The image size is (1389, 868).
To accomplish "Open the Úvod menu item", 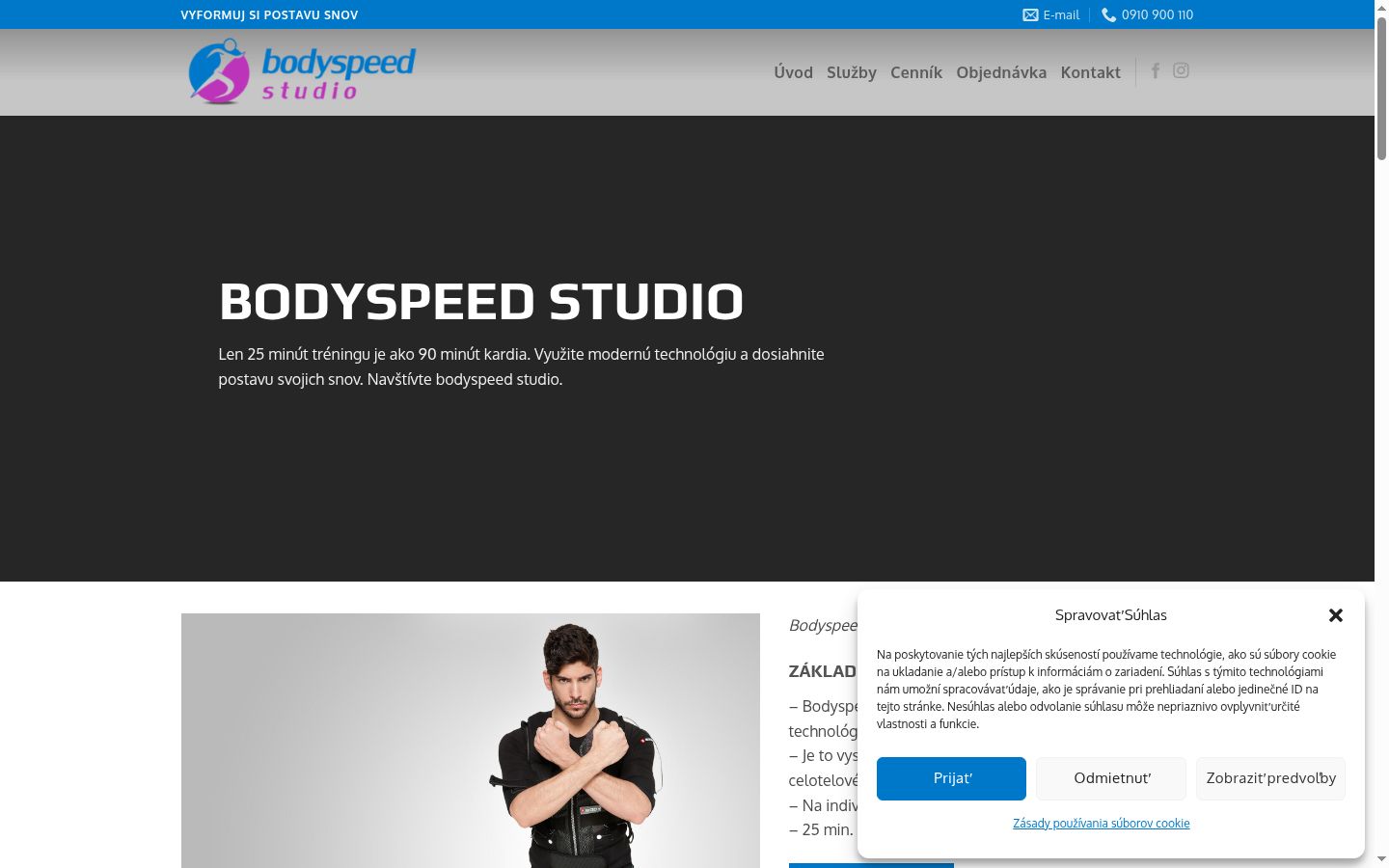I will (x=793, y=72).
